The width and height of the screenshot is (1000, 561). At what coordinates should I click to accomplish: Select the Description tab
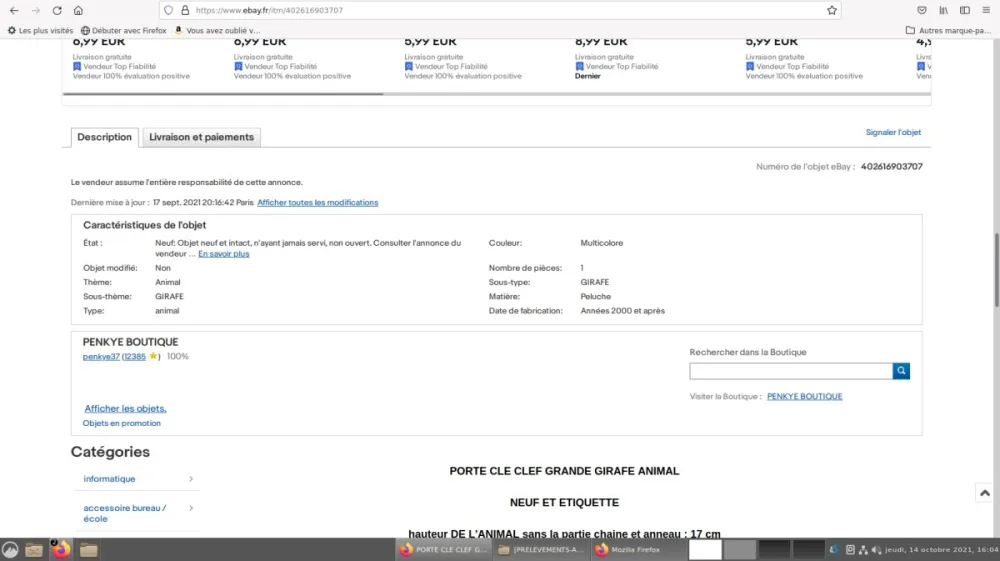105,137
